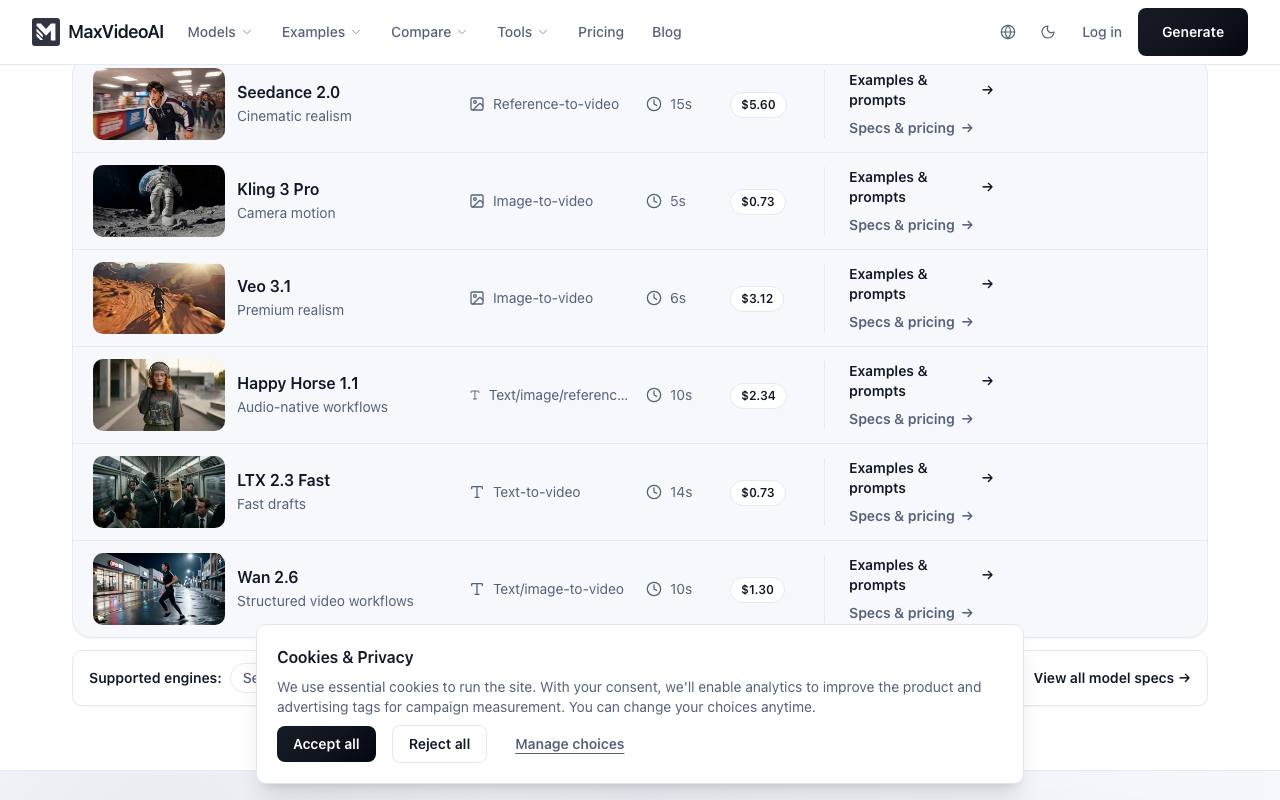Open Manage choices for cookies
1280x800 pixels.
tap(570, 744)
